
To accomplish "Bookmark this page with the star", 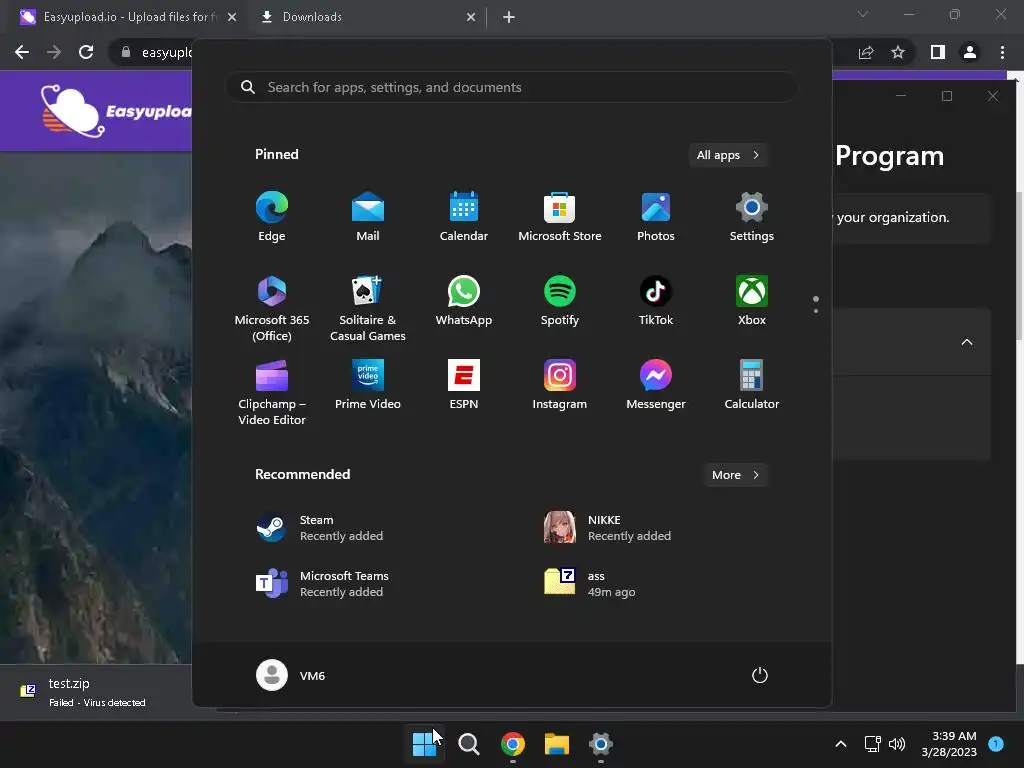I will tap(898, 52).
